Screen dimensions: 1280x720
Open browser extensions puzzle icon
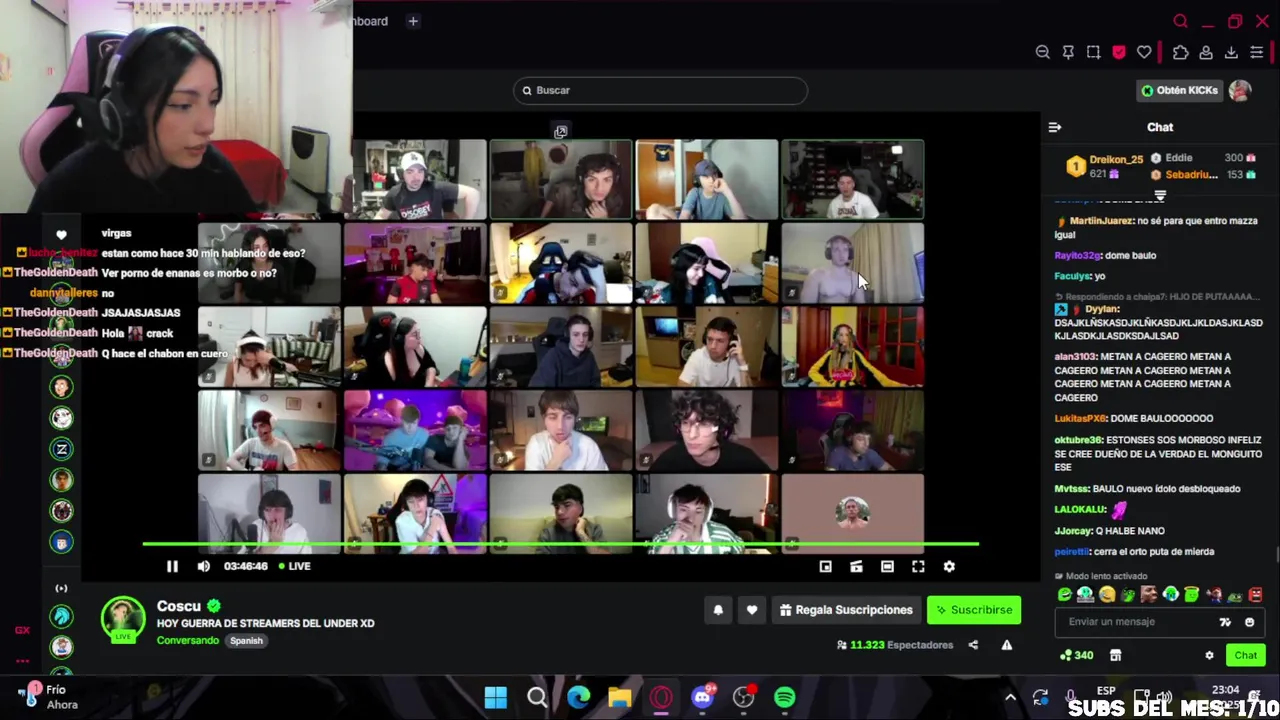[1181, 53]
